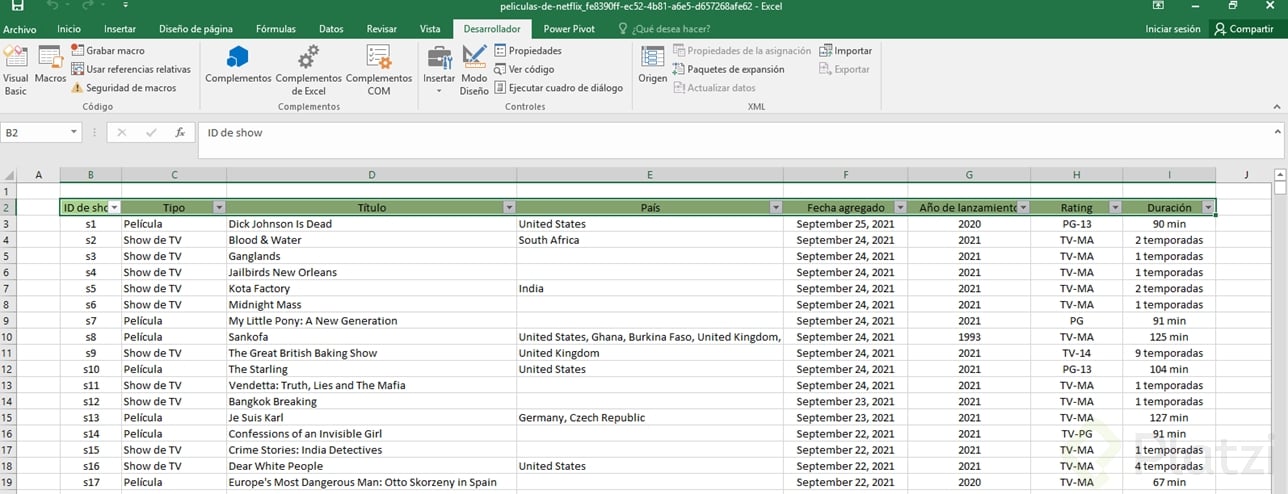This screenshot has height=494, width=1288.
Task: Open the Fecha agregado filter dropdown
Action: pyautogui.click(x=900, y=208)
